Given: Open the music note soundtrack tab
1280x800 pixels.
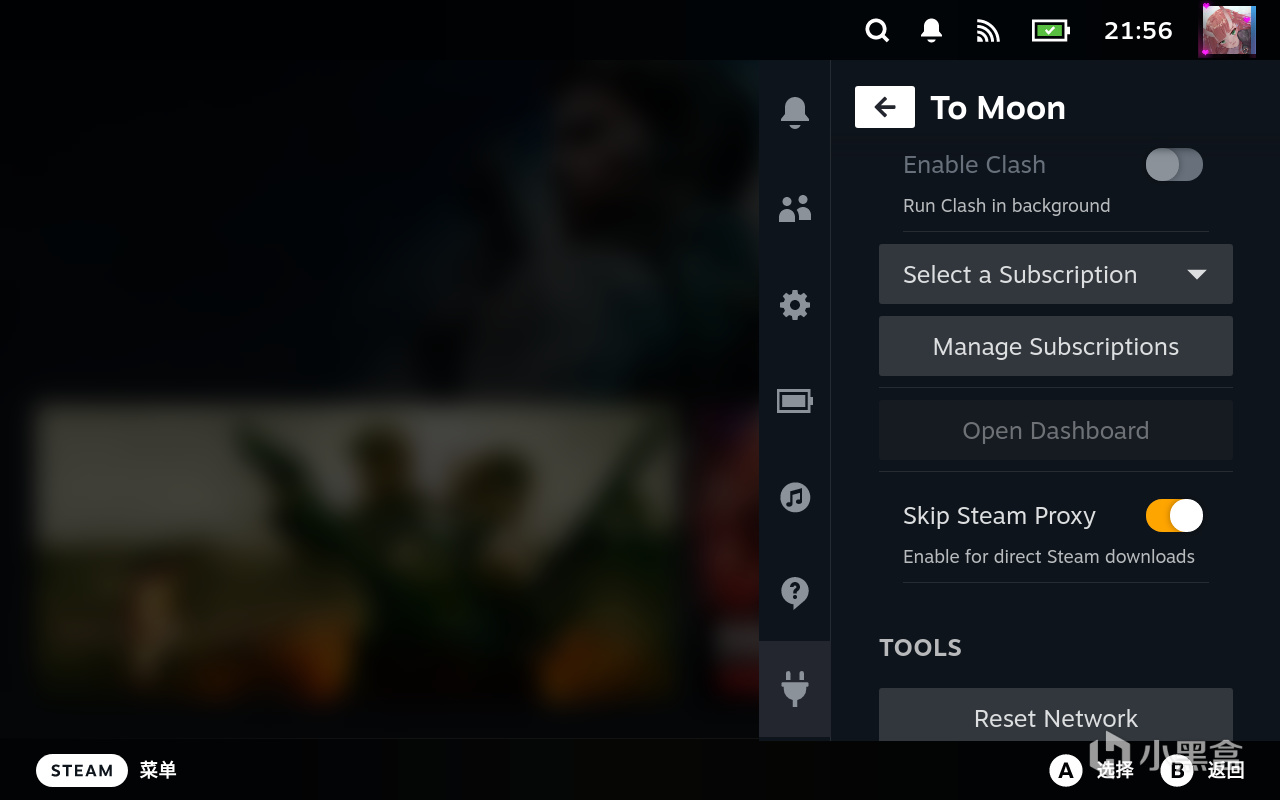Looking at the screenshot, I should [795, 497].
